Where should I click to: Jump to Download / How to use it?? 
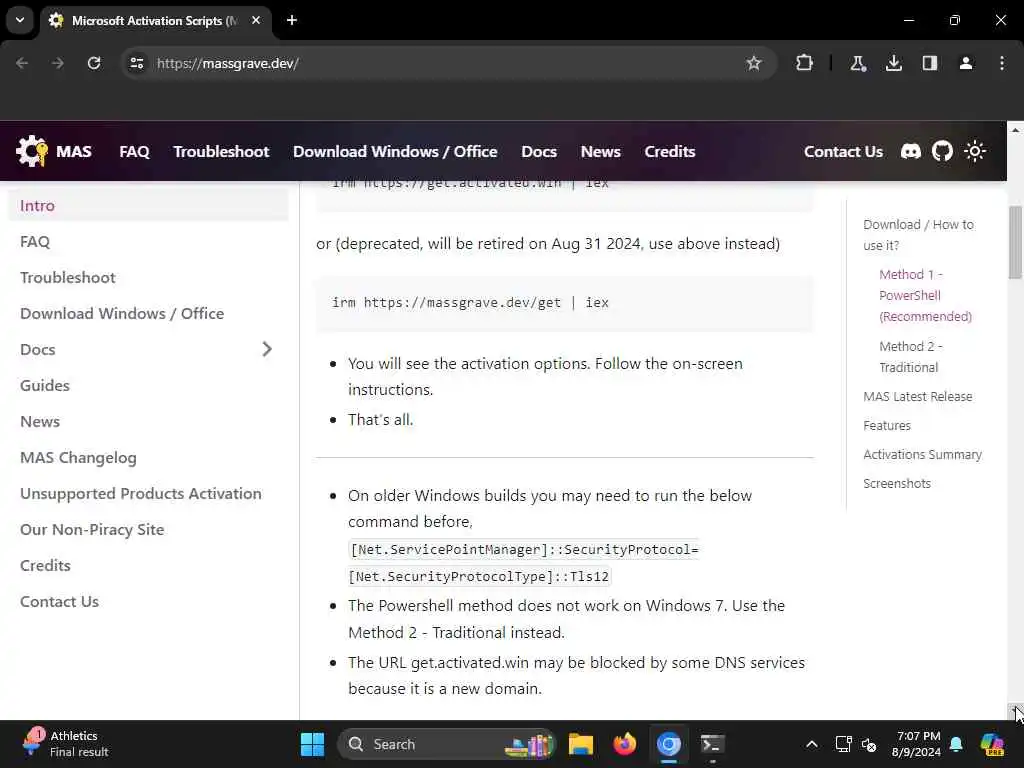(x=918, y=234)
